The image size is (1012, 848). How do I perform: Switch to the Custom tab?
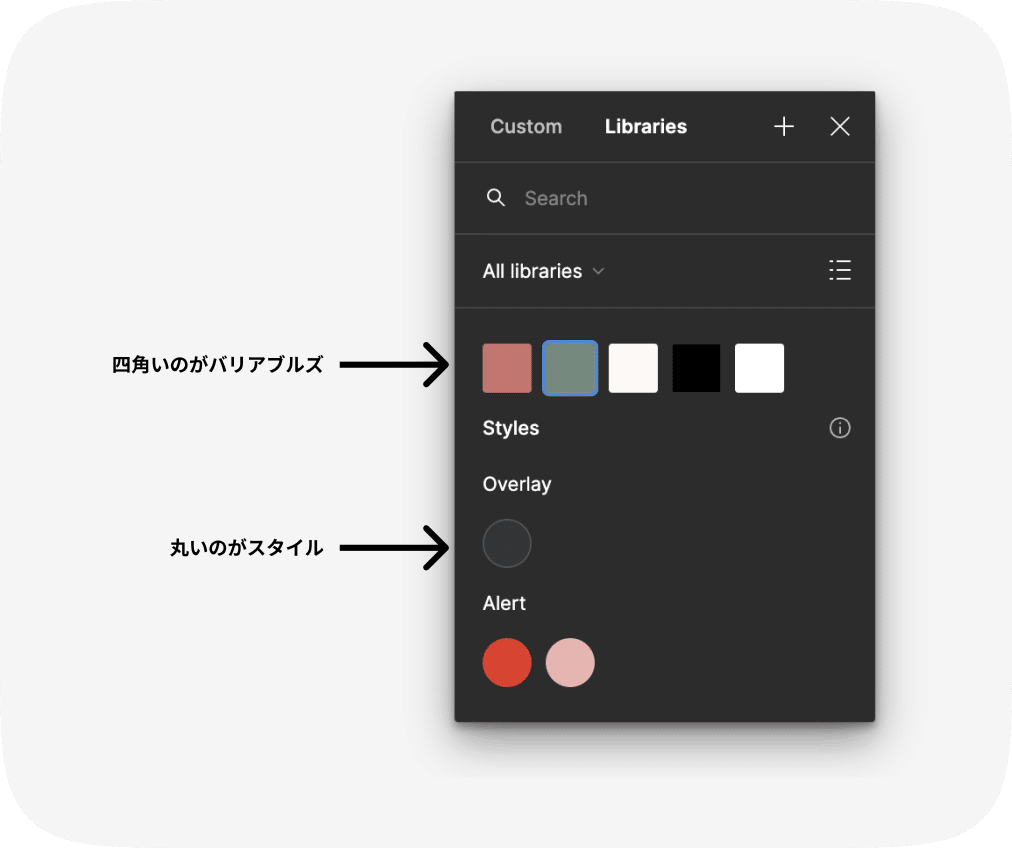tap(526, 126)
